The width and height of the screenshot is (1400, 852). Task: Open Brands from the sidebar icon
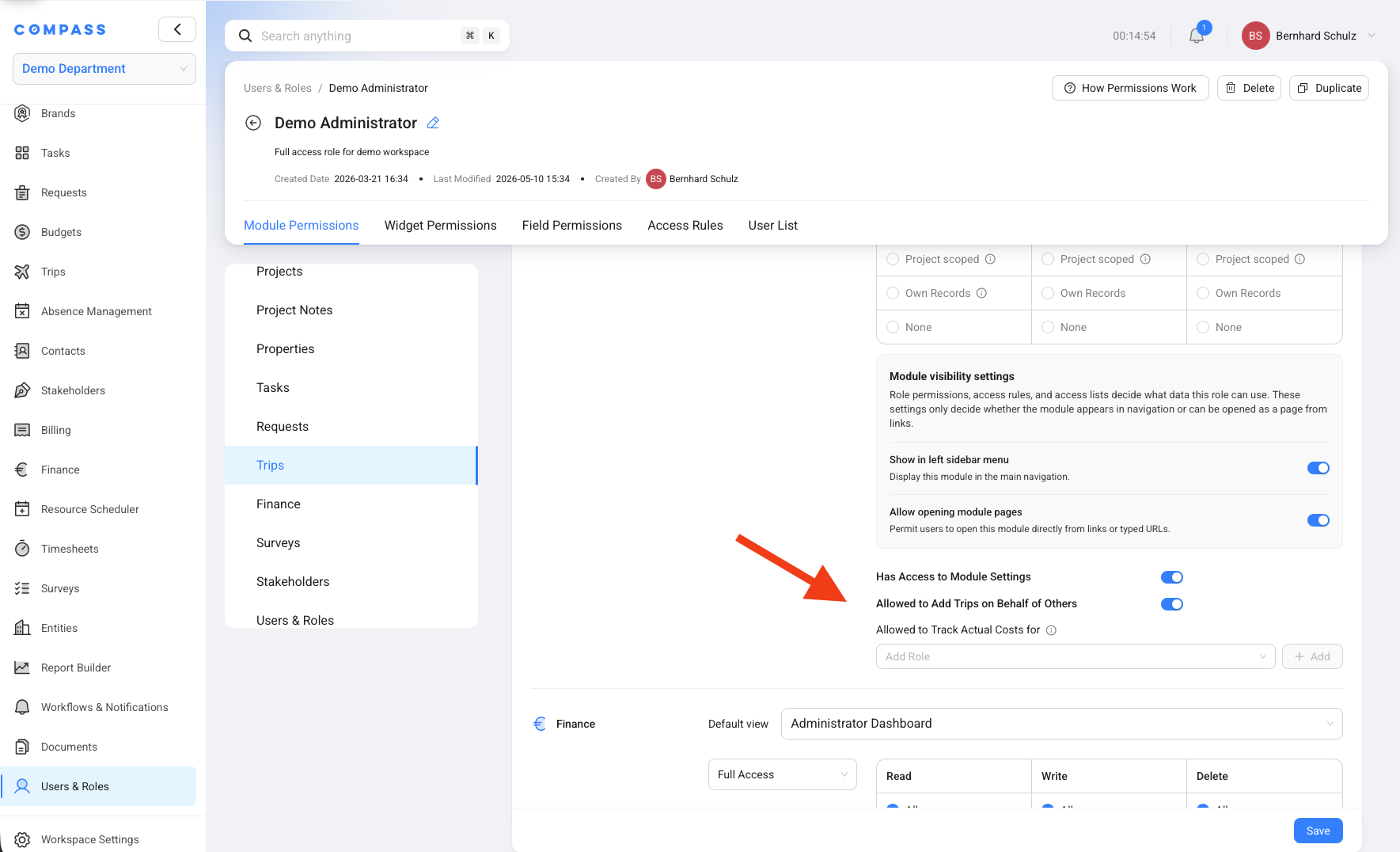pos(22,113)
